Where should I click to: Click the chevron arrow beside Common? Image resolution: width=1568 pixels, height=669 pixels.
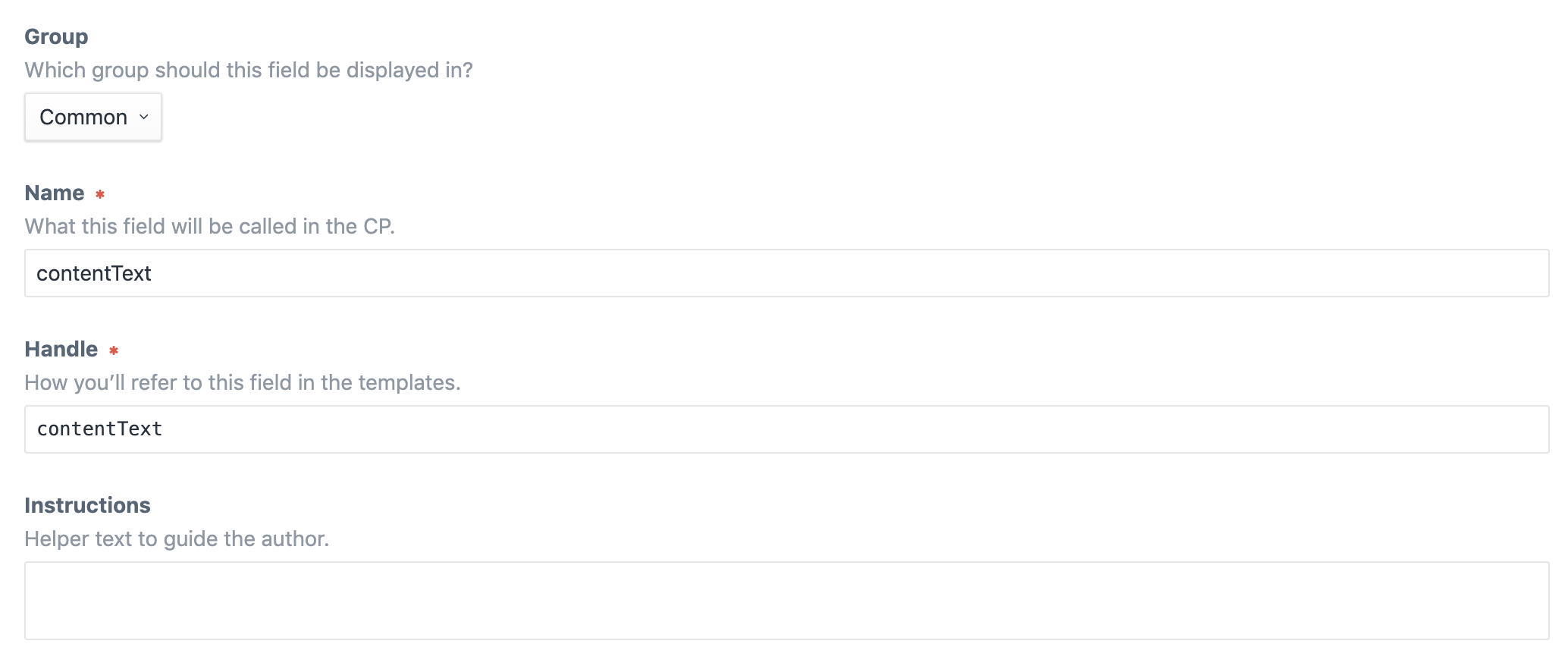pyautogui.click(x=144, y=117)
